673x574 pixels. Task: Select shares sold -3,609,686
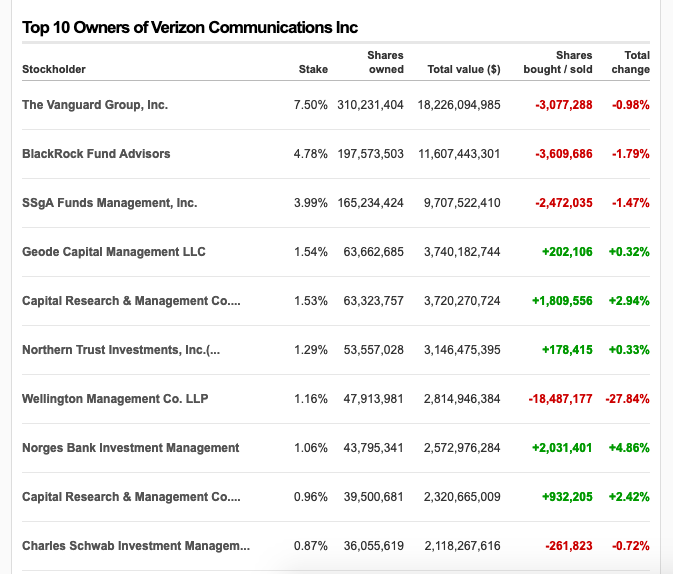point(564,154)
